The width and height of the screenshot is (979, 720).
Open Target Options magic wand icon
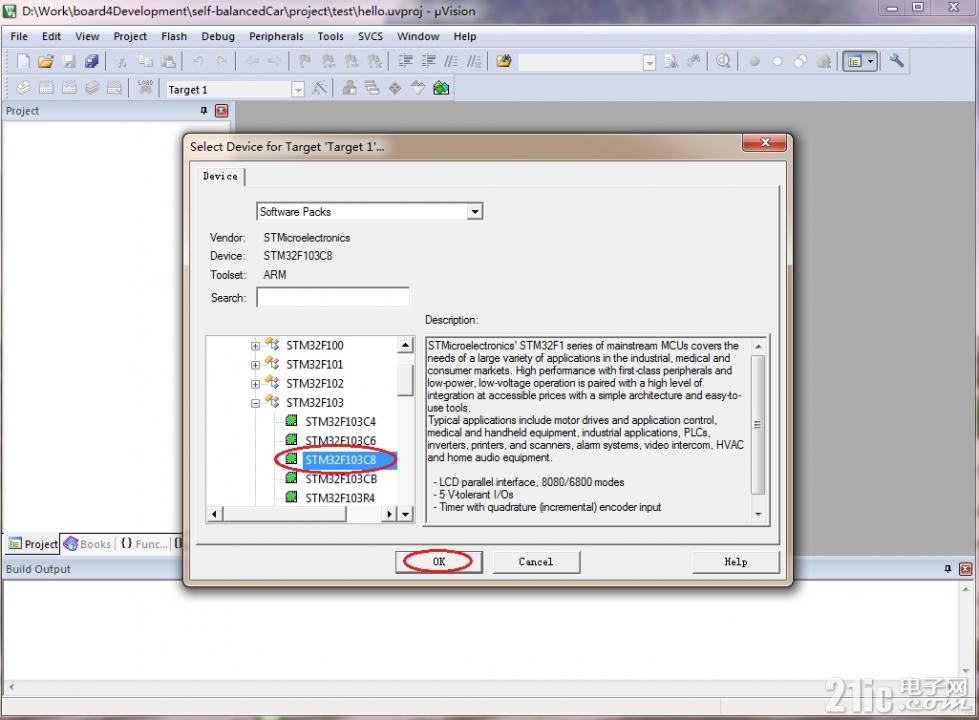319,88
